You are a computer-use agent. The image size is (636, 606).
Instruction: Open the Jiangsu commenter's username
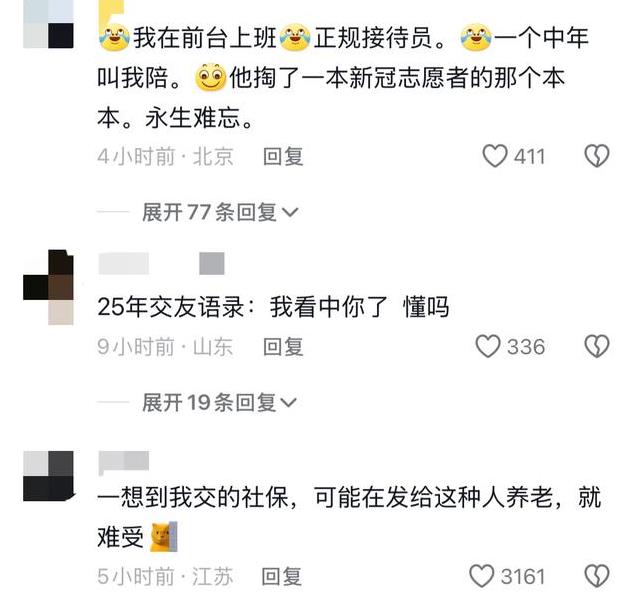[124, 462]
